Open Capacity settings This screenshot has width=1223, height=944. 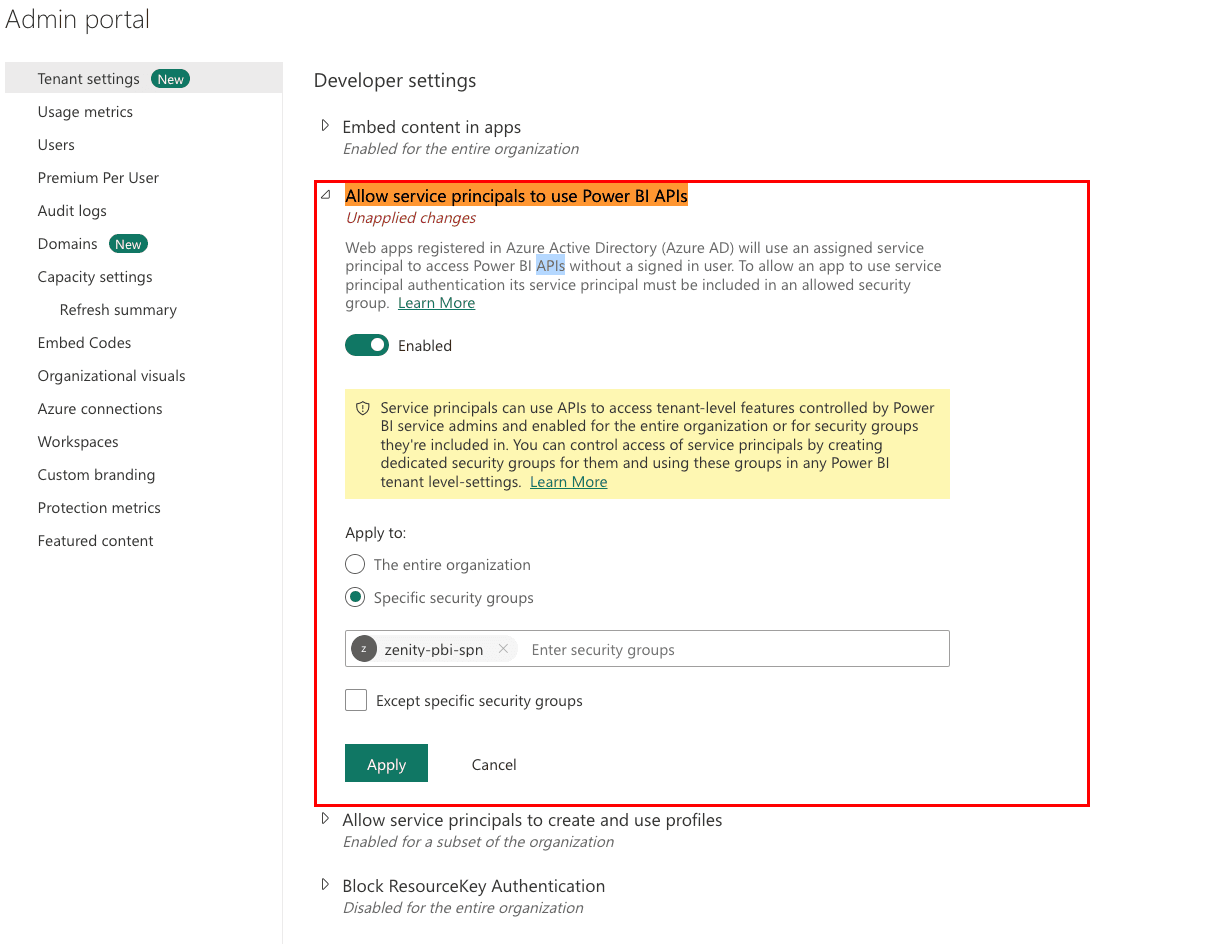click(x=95, y=277)
